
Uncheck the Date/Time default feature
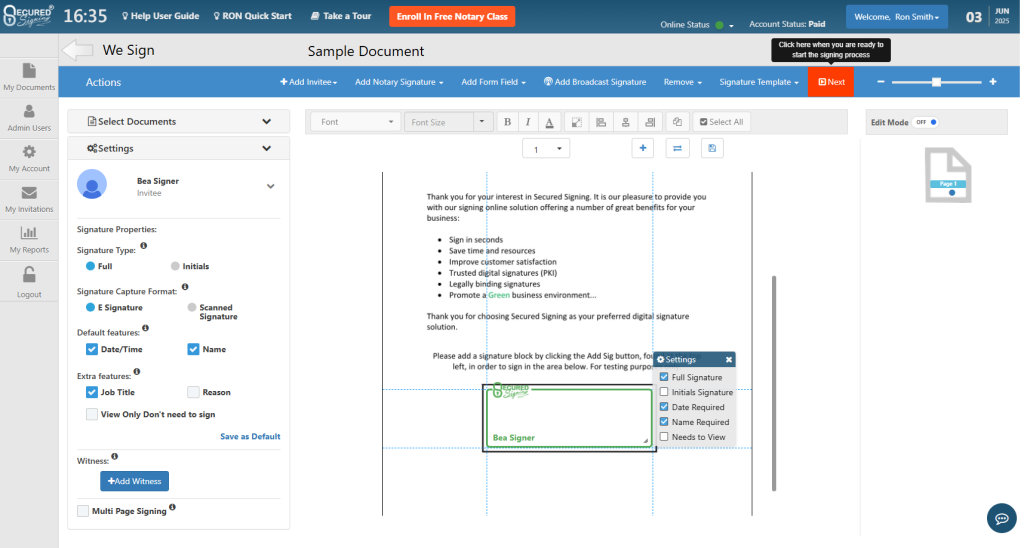(x=92, y=350)
